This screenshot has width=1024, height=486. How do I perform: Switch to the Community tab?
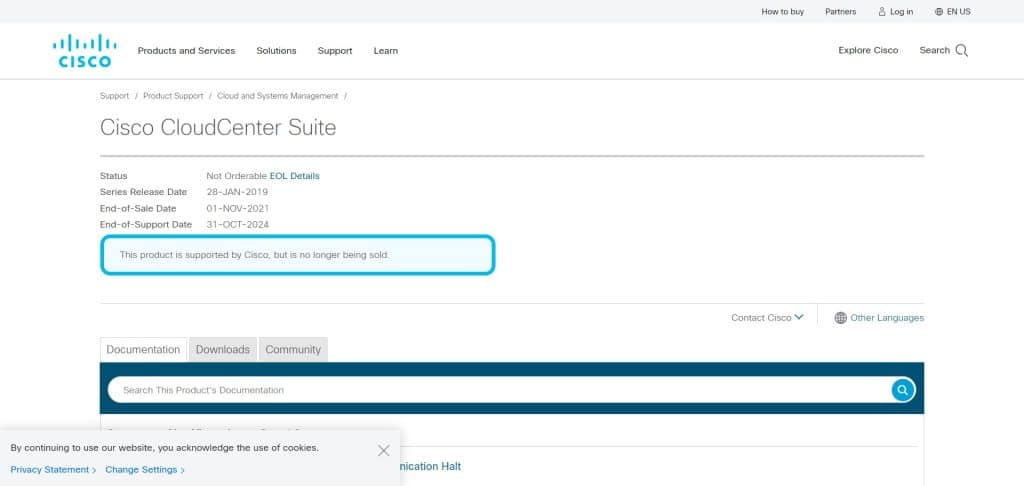293,349
